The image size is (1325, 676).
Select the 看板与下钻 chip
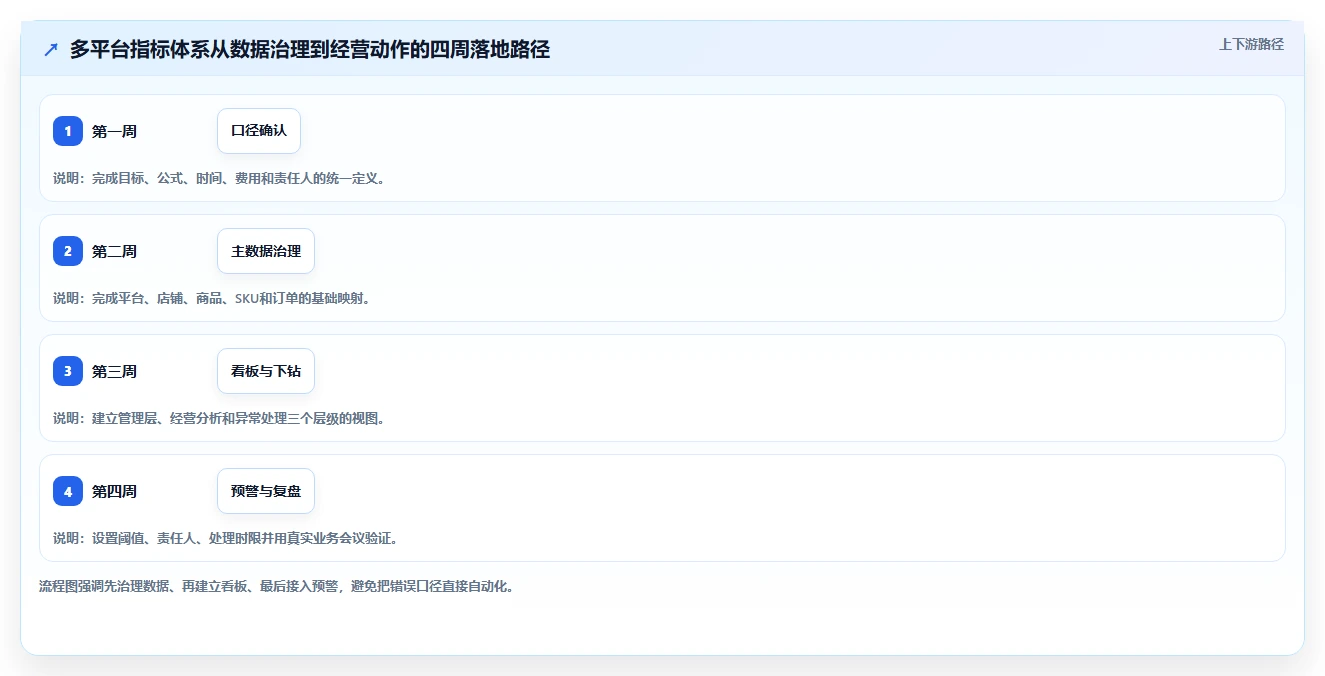coord(266,371)
